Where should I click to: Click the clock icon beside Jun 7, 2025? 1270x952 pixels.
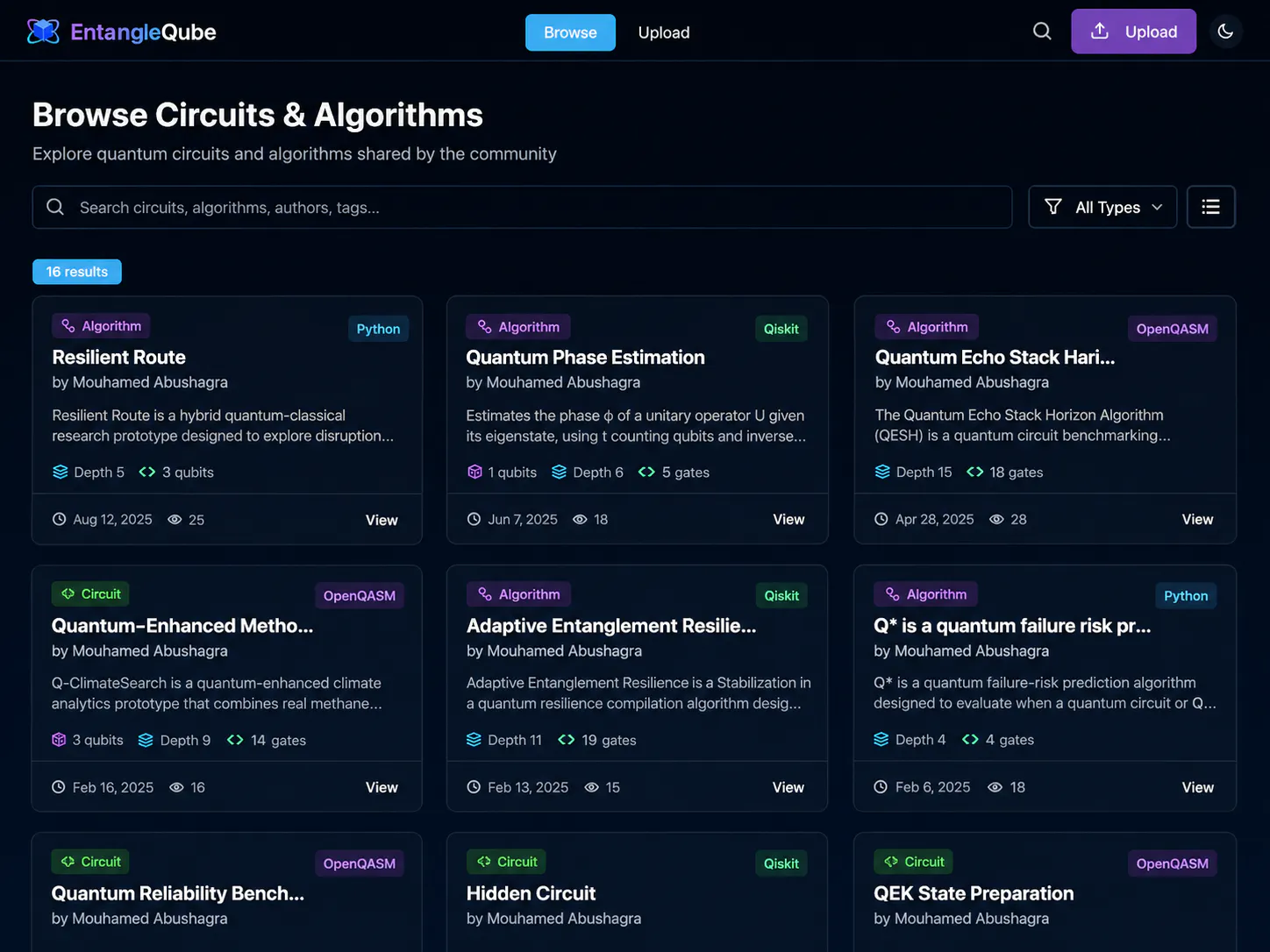pos(474,519)
